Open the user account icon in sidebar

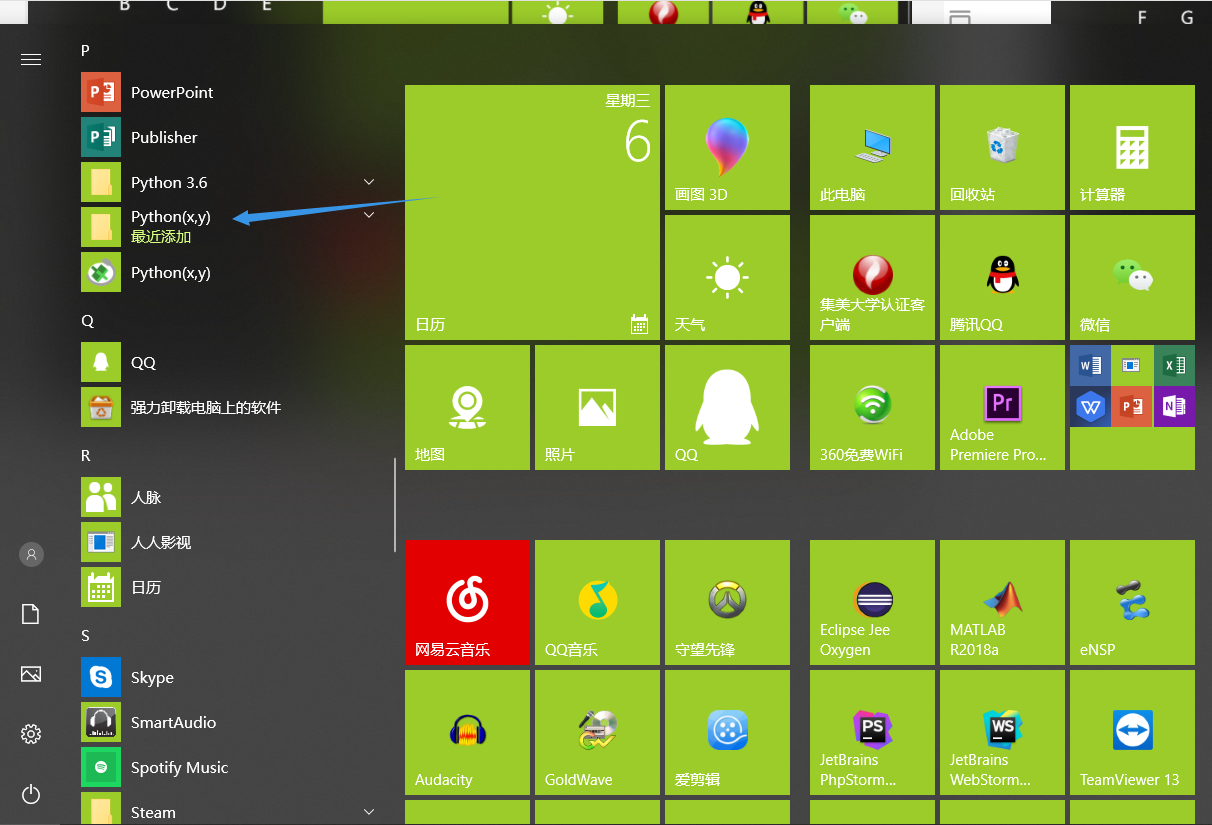click(x=31, y=553)
